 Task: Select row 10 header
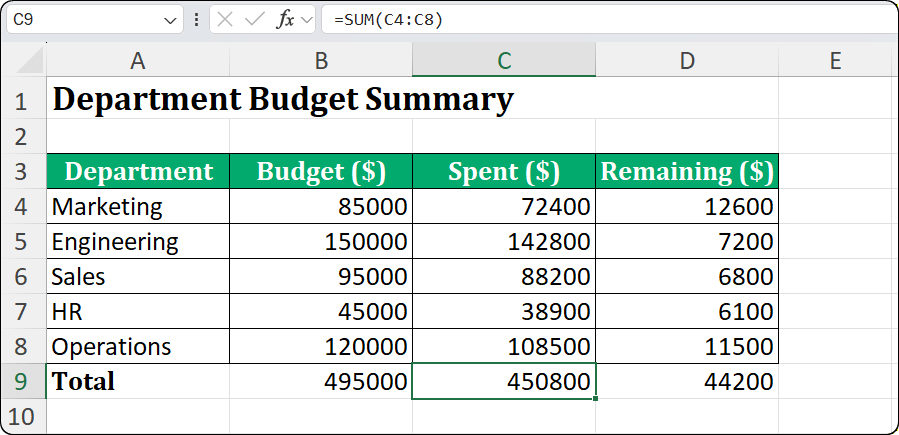click(23, 416)
